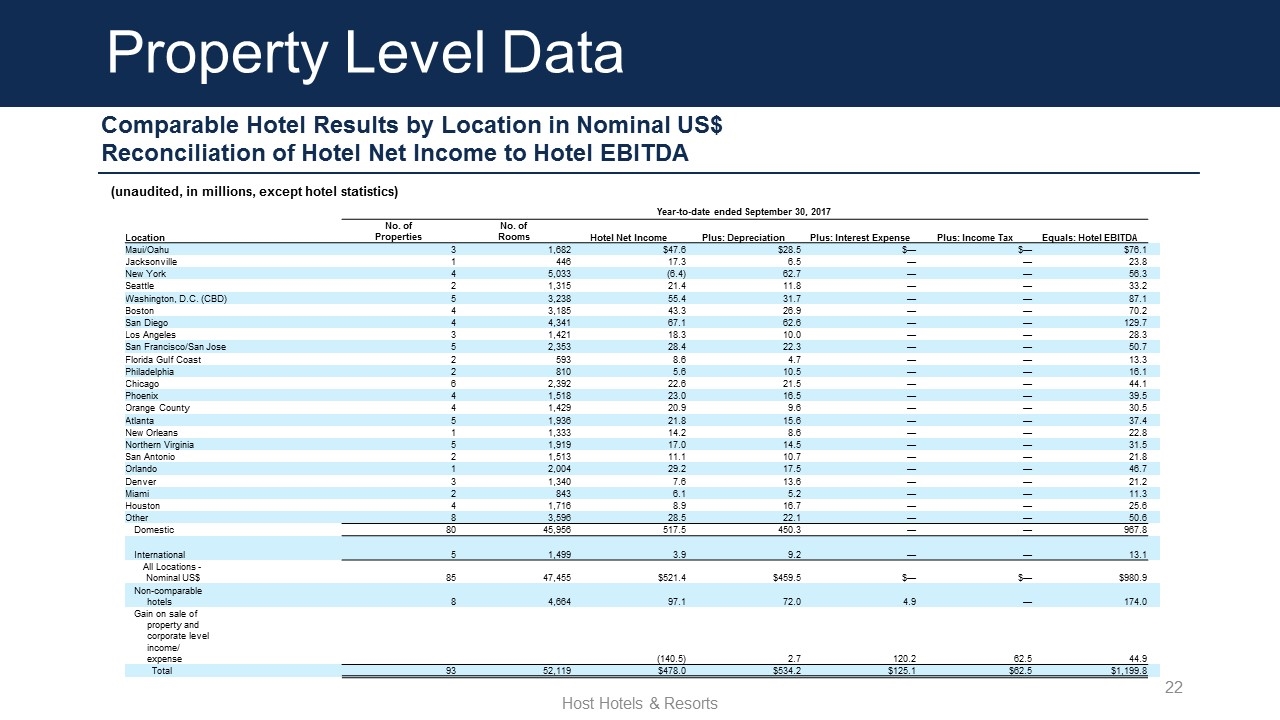
Task: Click the All Locations EBITDA '$980.9'
Action: point(1129,579)
